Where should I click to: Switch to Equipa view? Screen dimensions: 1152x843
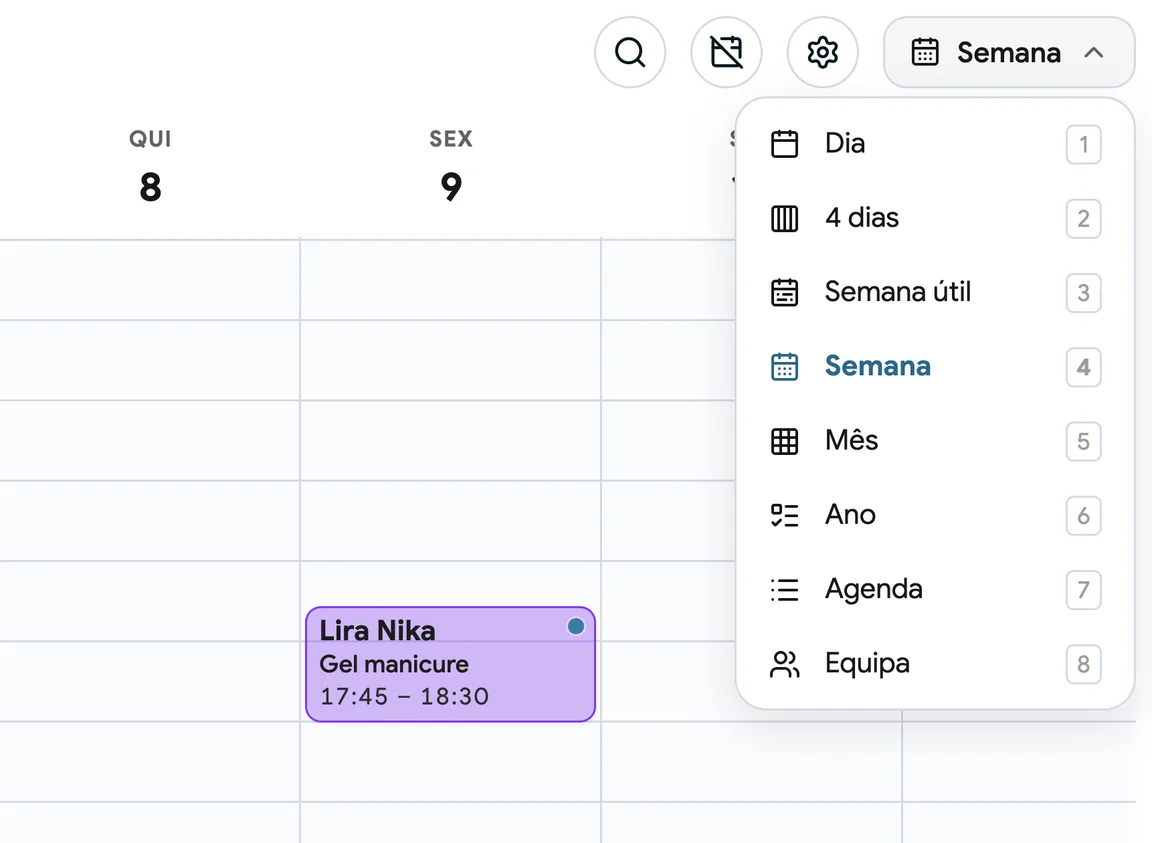click(935, 664)
